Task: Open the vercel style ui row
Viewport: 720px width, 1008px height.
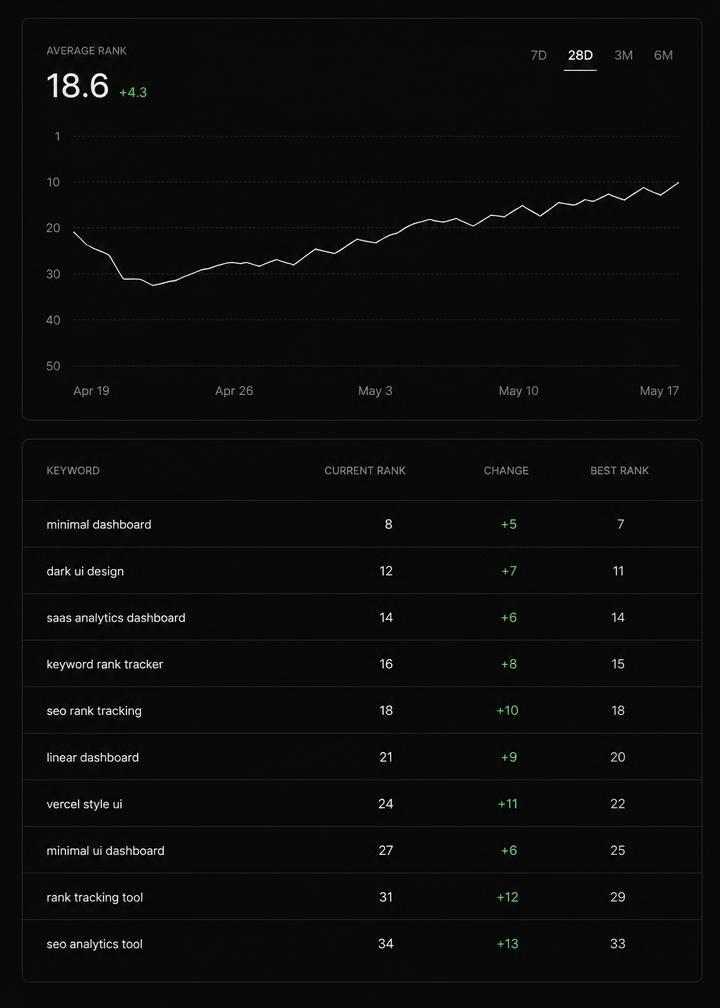Action: tap(363, 804)
